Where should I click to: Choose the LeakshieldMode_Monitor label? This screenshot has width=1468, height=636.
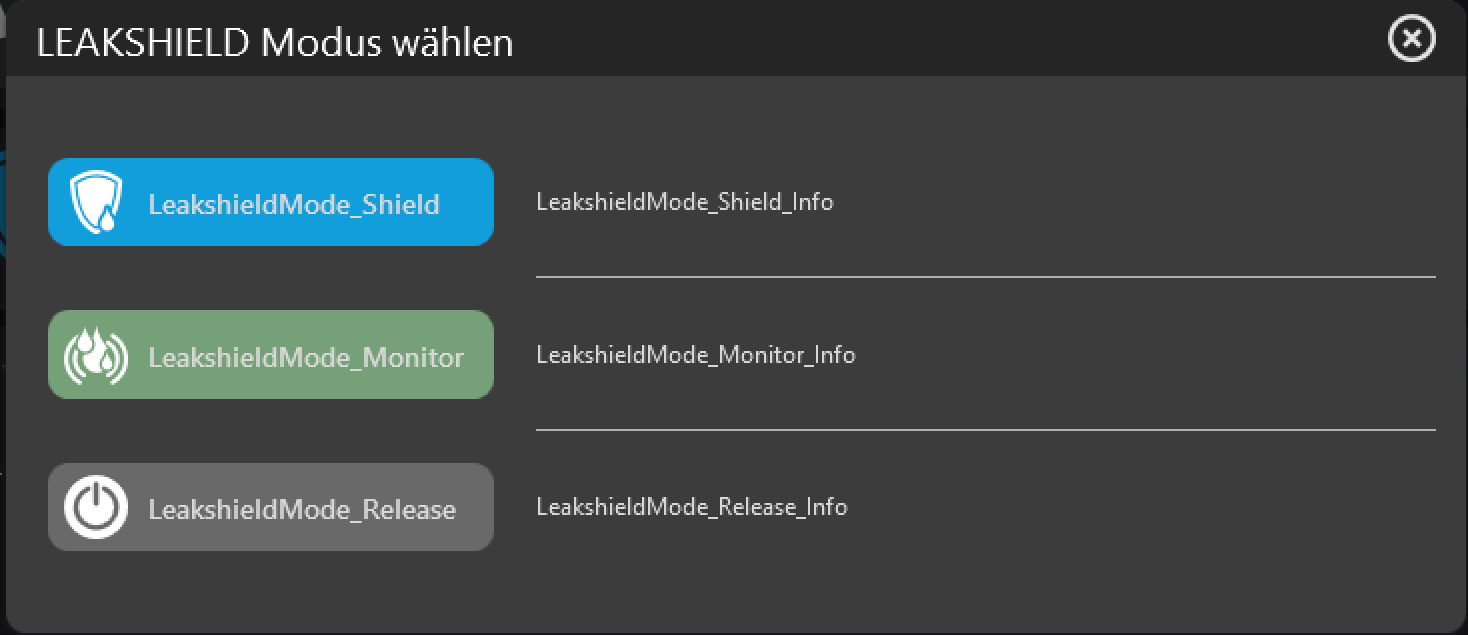point(306,357)
